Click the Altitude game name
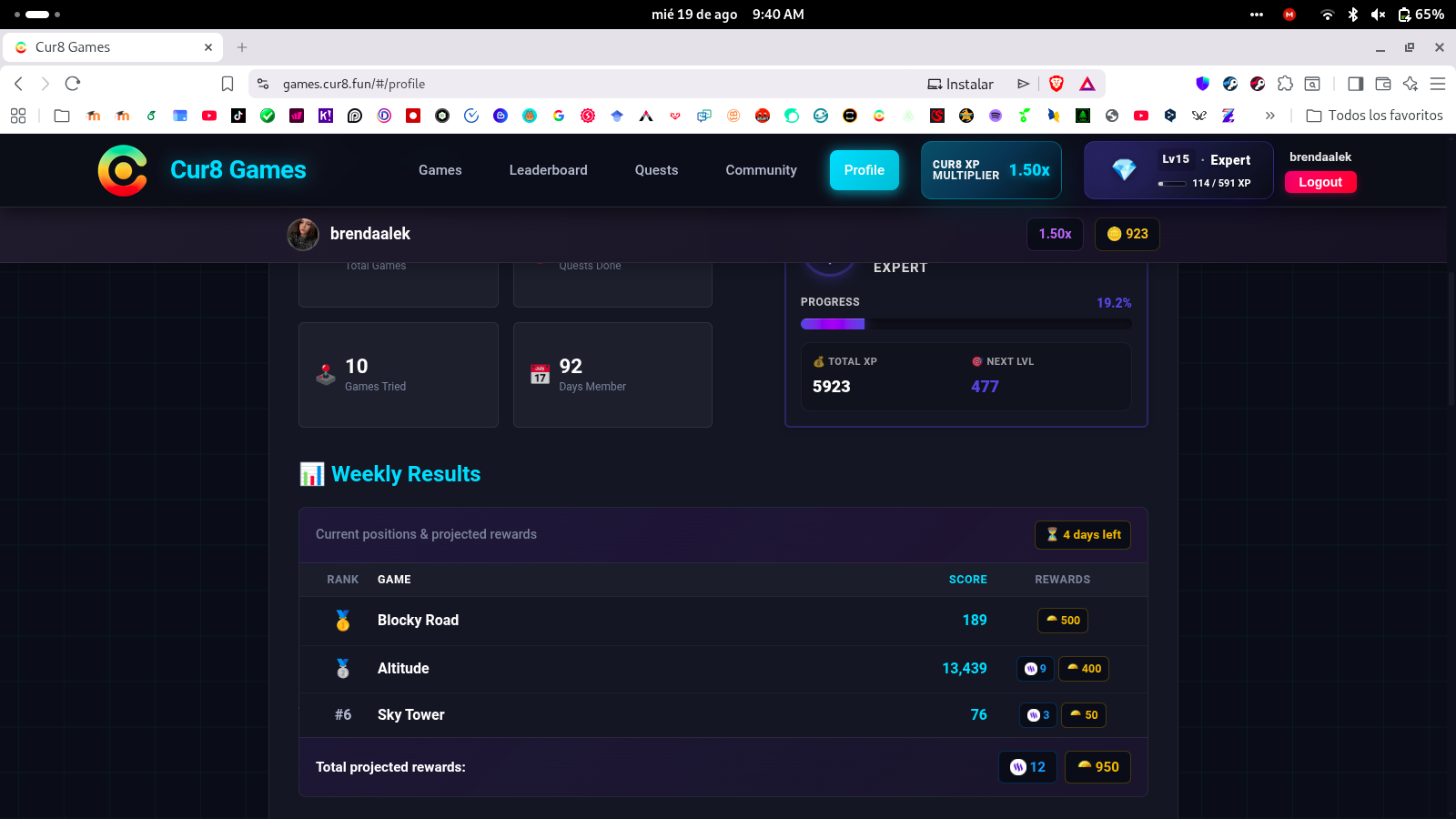The width and height of the screenshot is (1456, 819). coord(403,669)
